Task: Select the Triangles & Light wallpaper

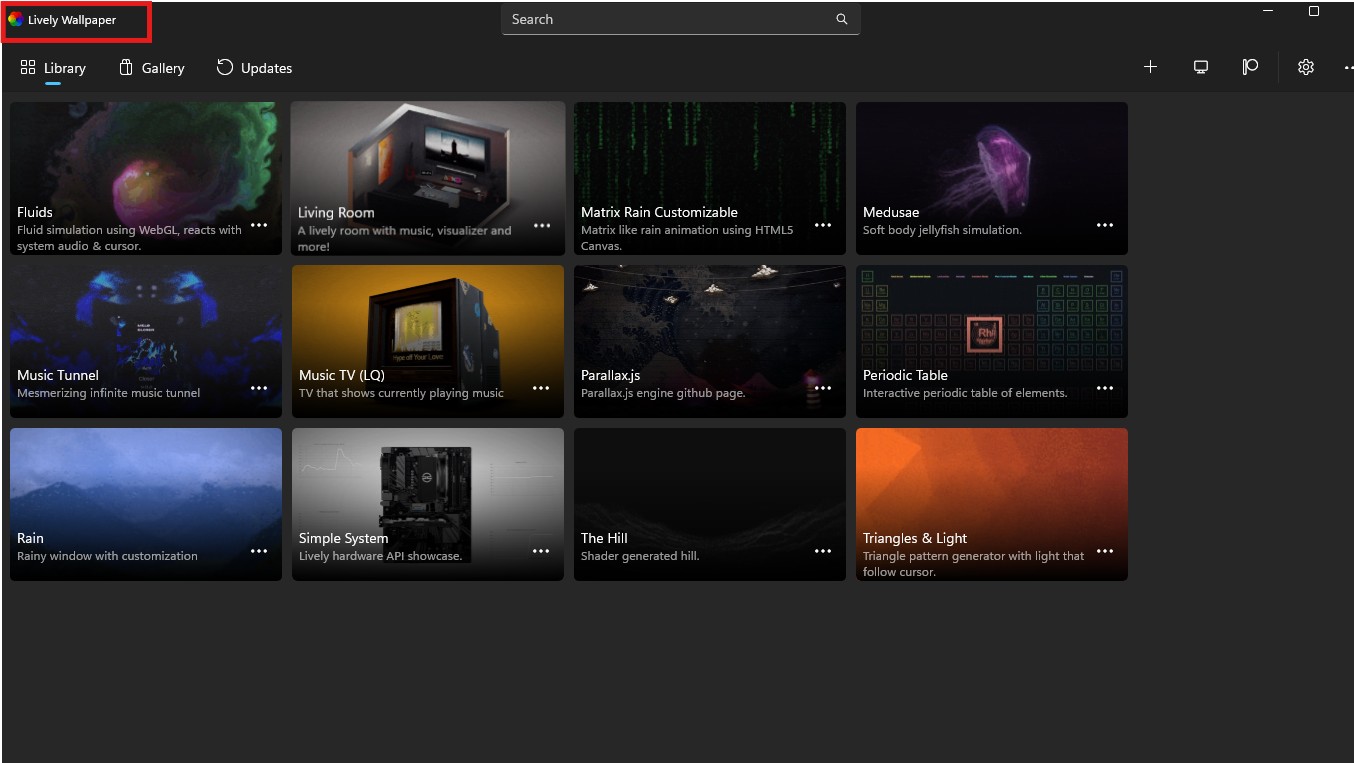Action: click(x=991, y=485)
